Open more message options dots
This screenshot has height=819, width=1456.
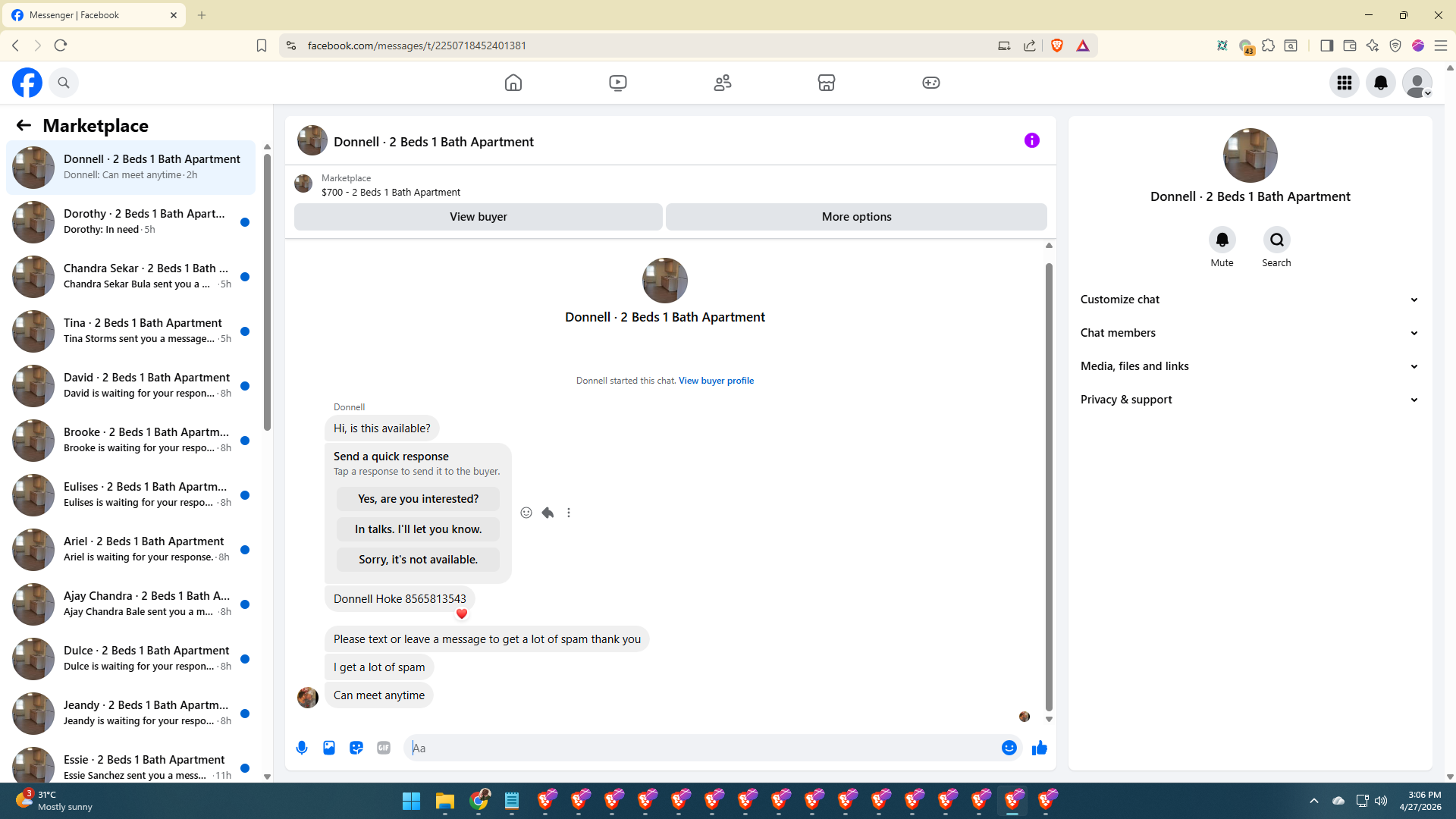[x=569, y=513]
